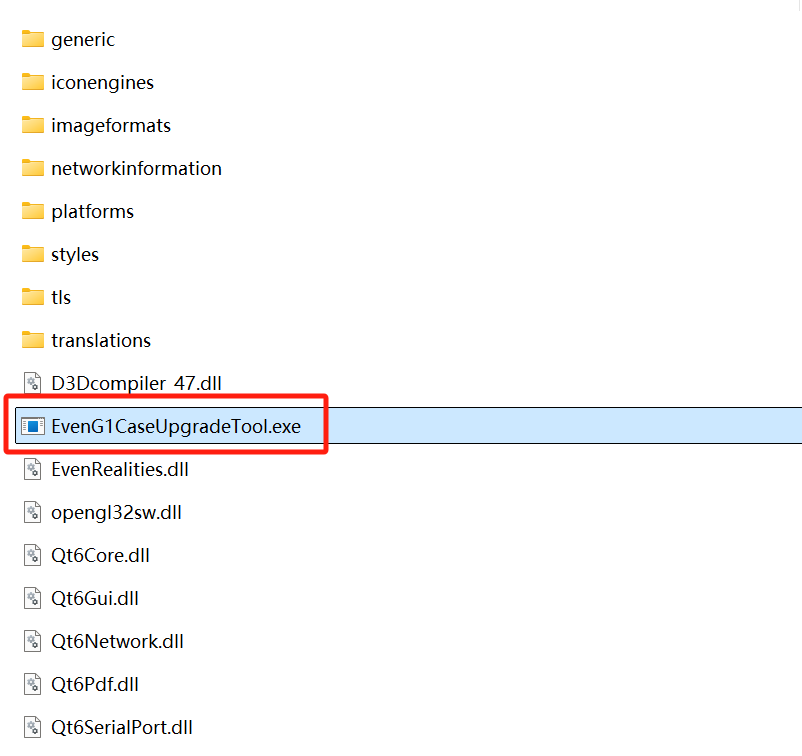Select the folder named generic

coord(83,40)
